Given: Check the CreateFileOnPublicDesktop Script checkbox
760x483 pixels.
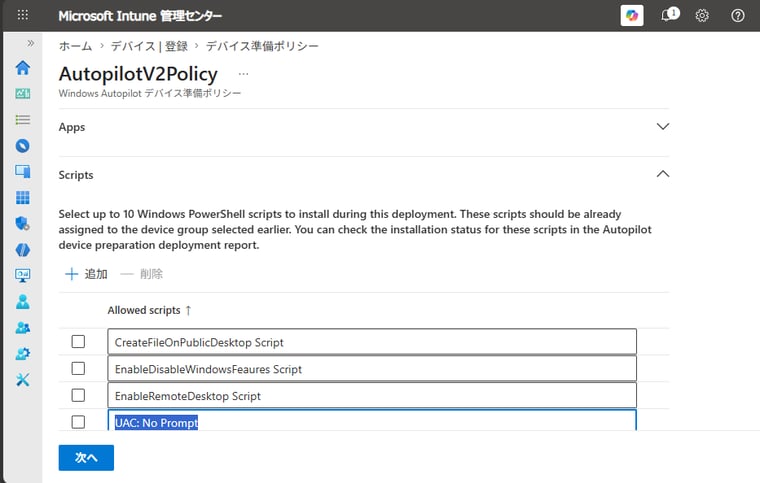Looking at the screenshot, I should tap(78, 342).
